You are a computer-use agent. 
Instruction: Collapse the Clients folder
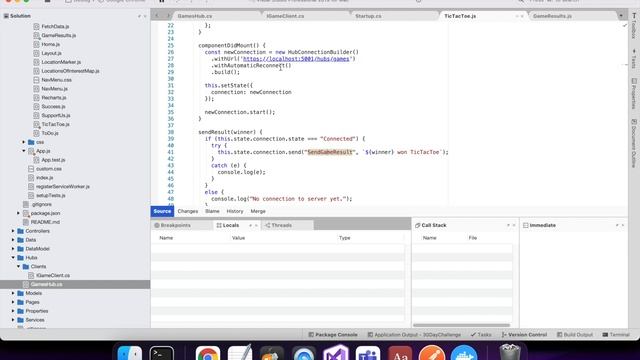click(18, 267)
